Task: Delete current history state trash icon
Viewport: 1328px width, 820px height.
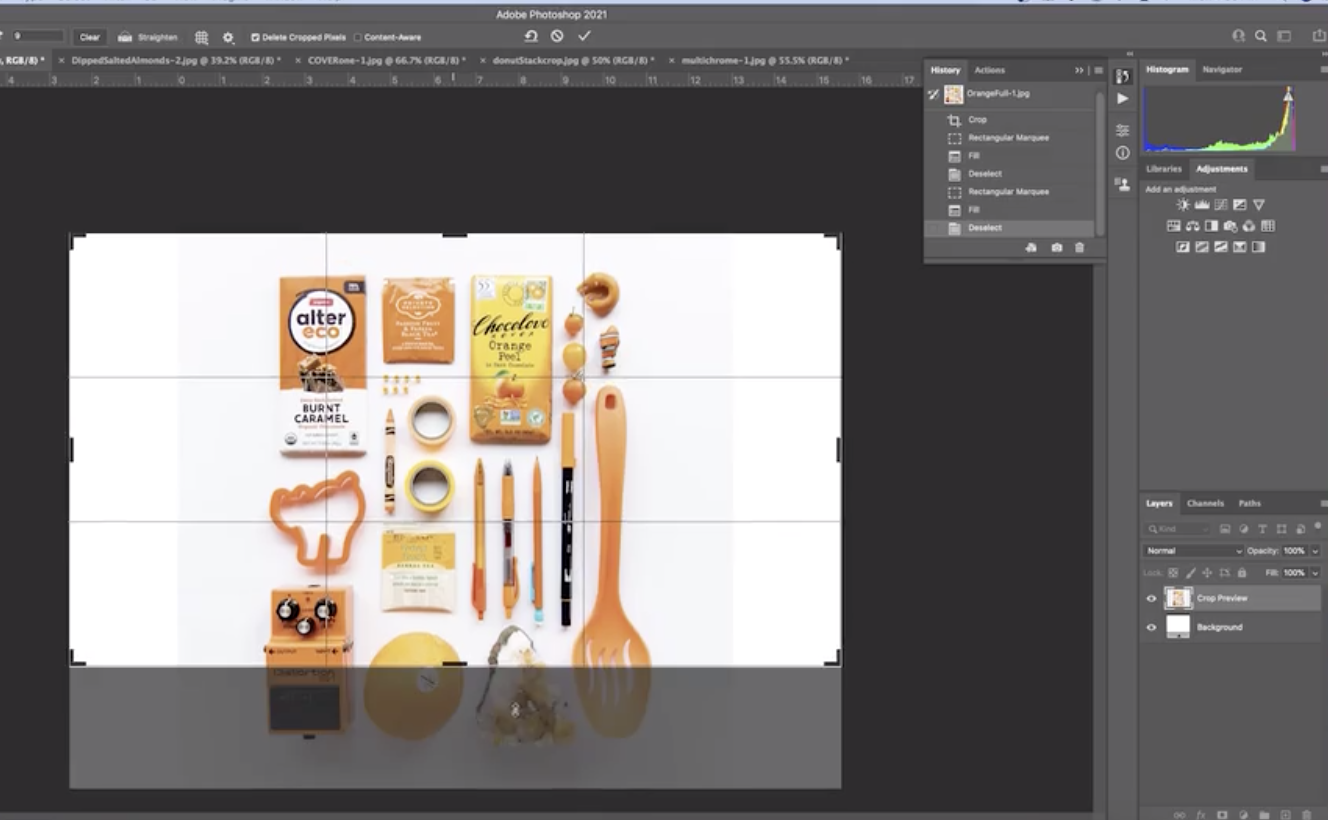Action: 1079,247
